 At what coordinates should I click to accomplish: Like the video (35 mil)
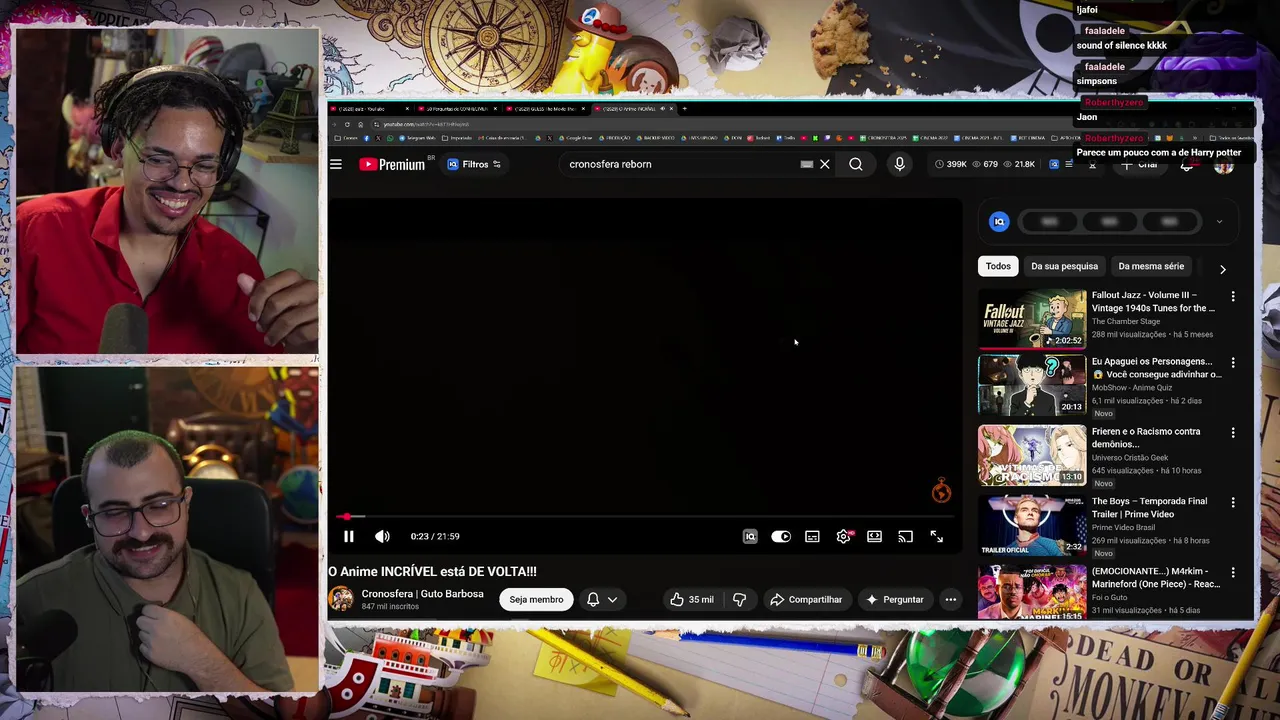click(x=692, y=599)
